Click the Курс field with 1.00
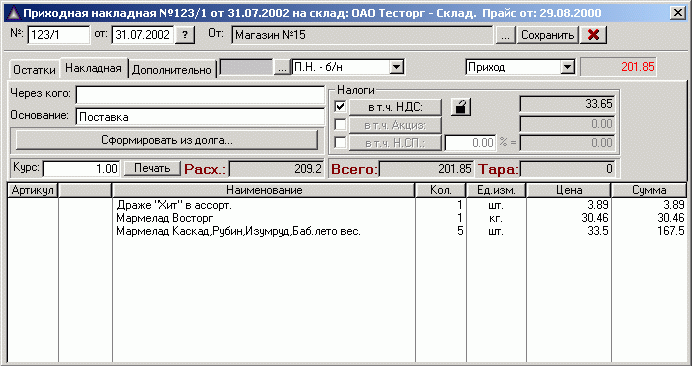 pyautogui.click(x=81, y=169)
